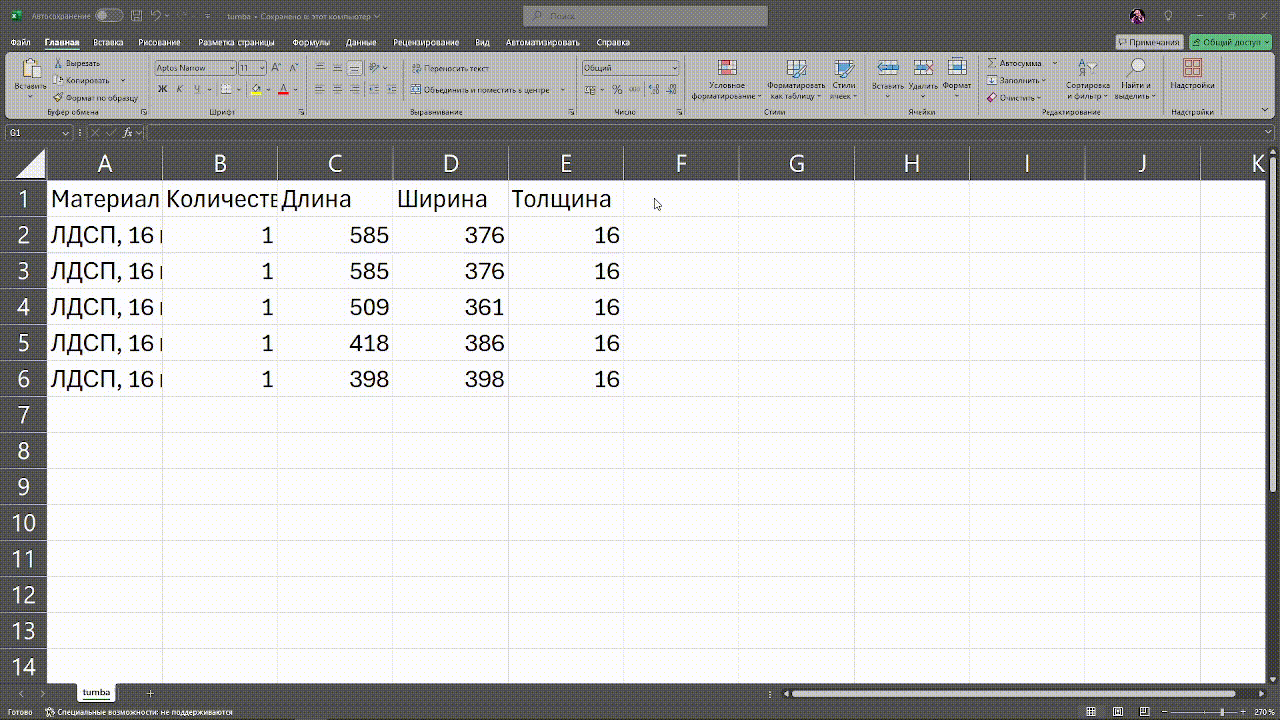
Task: Click Wrap Text (Переносить текст)
Action: click(x=450, y=68)
